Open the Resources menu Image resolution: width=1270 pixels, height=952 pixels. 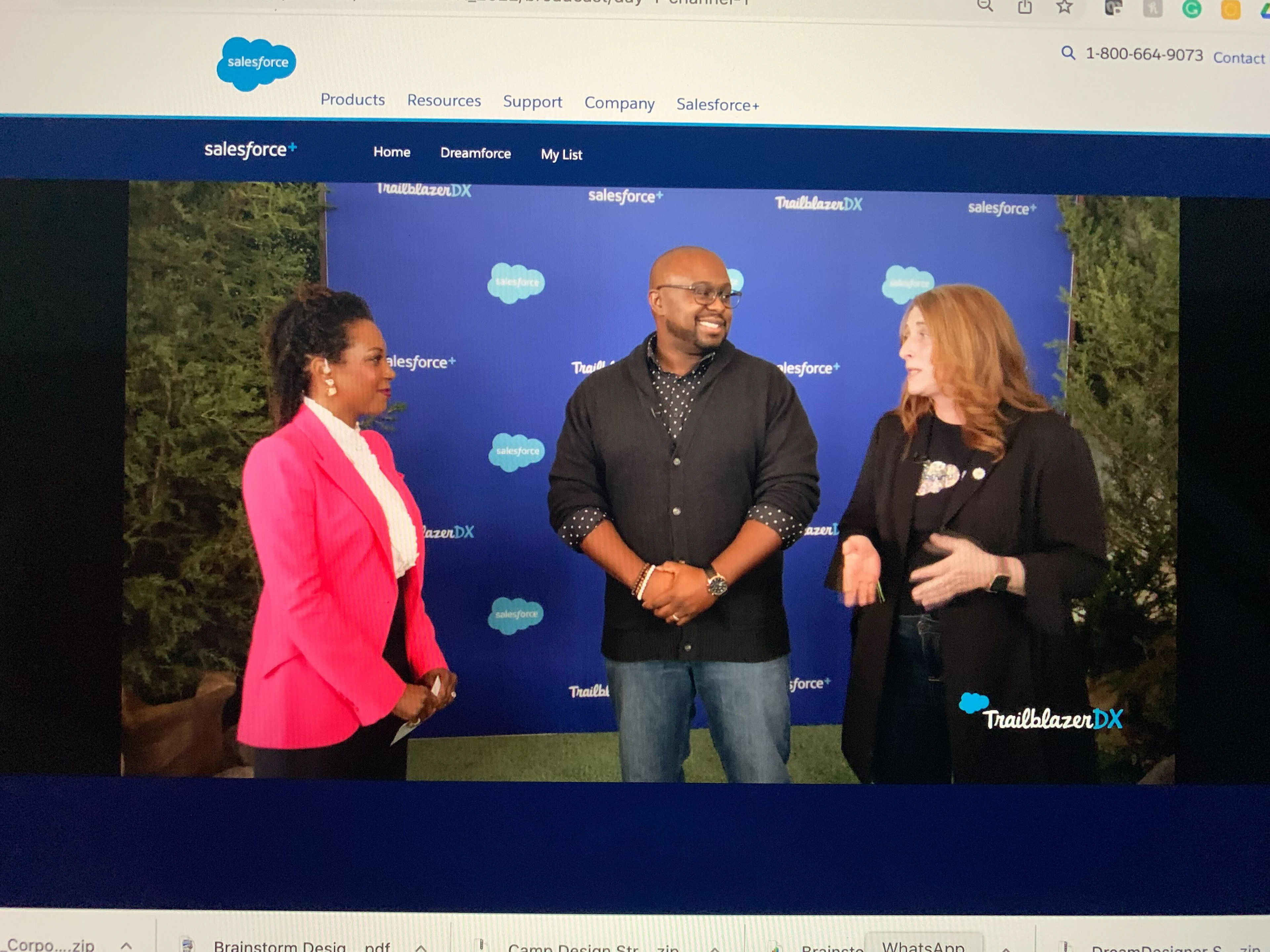[x=444, y=100]
